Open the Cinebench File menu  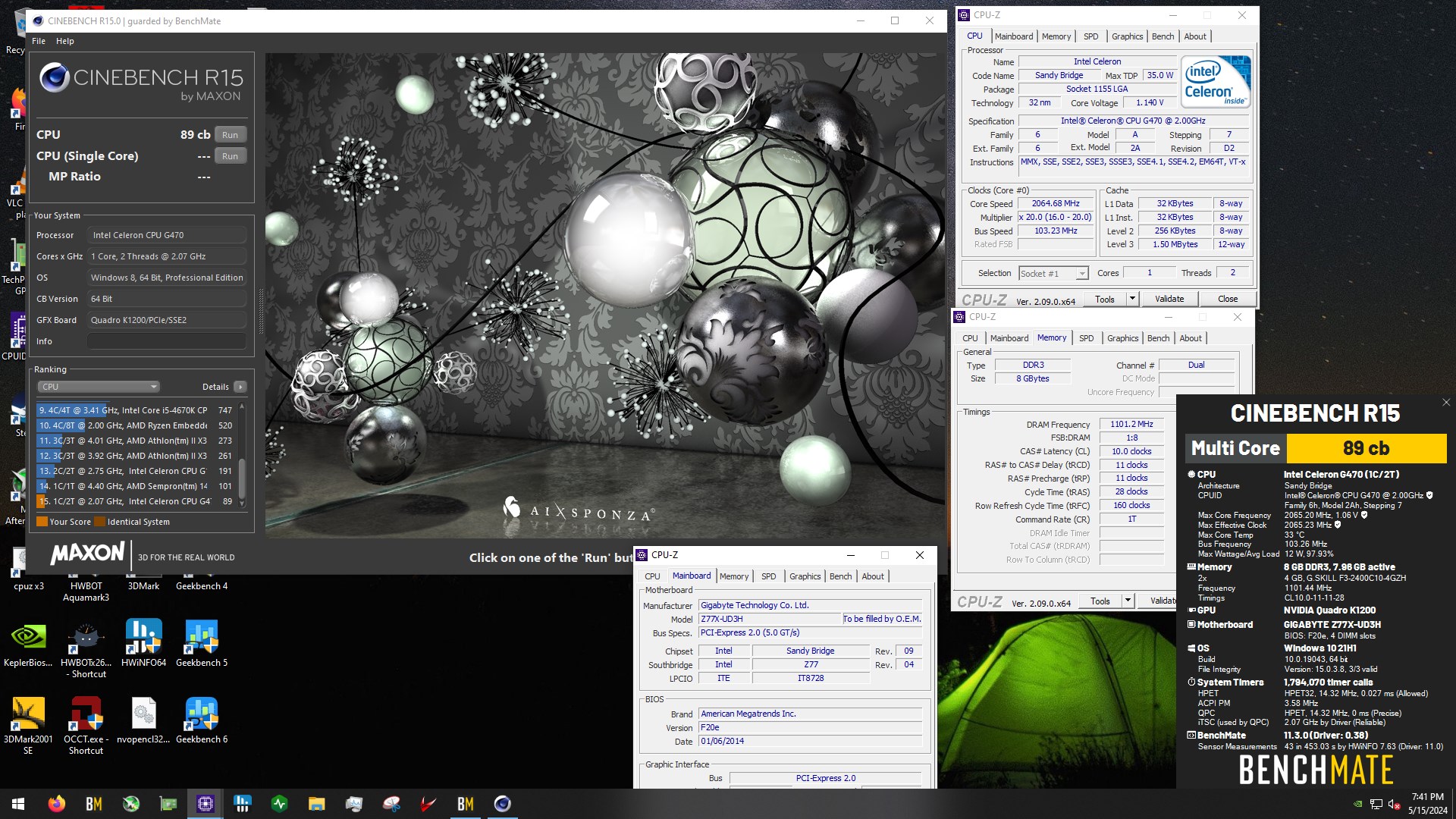pyautogui.click(x=39, y=41)
